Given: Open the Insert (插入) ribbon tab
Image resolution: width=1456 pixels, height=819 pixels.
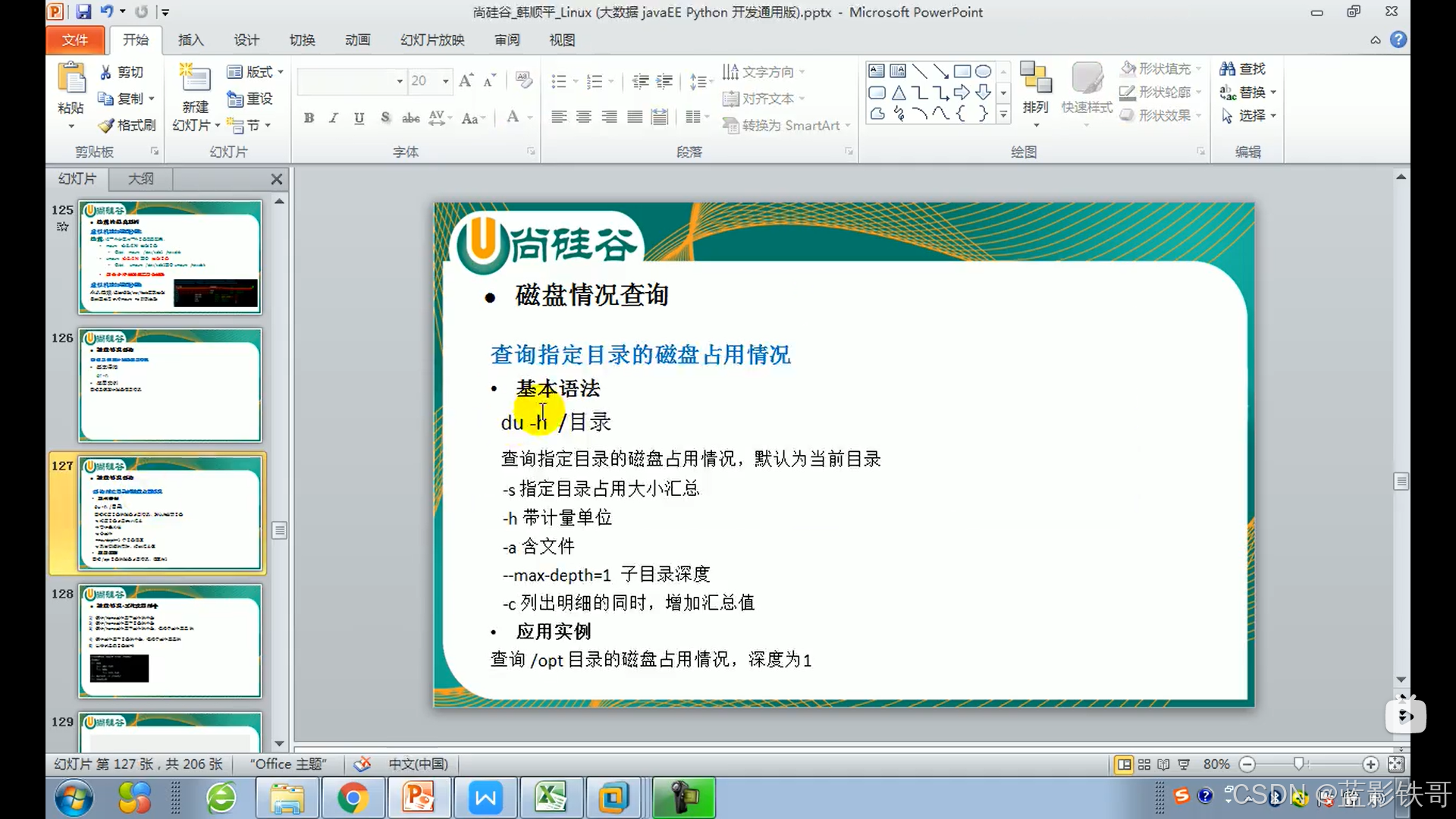Looking at the screenshot, I should tap(190, 40).
